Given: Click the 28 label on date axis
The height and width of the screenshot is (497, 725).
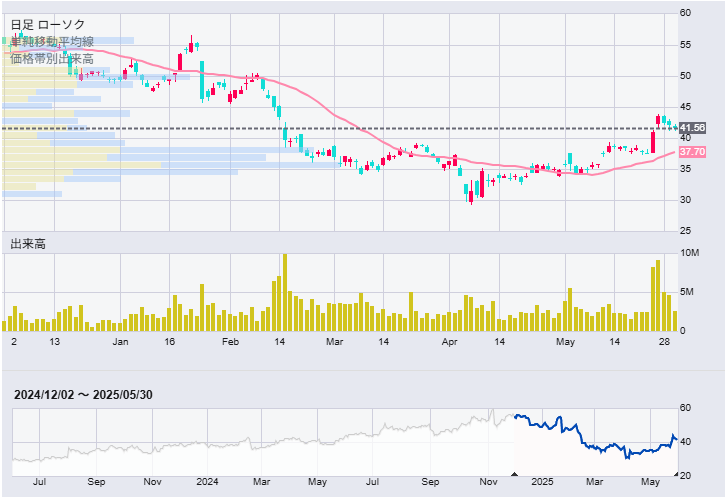Looking at the screenshot, I should 664,342.
